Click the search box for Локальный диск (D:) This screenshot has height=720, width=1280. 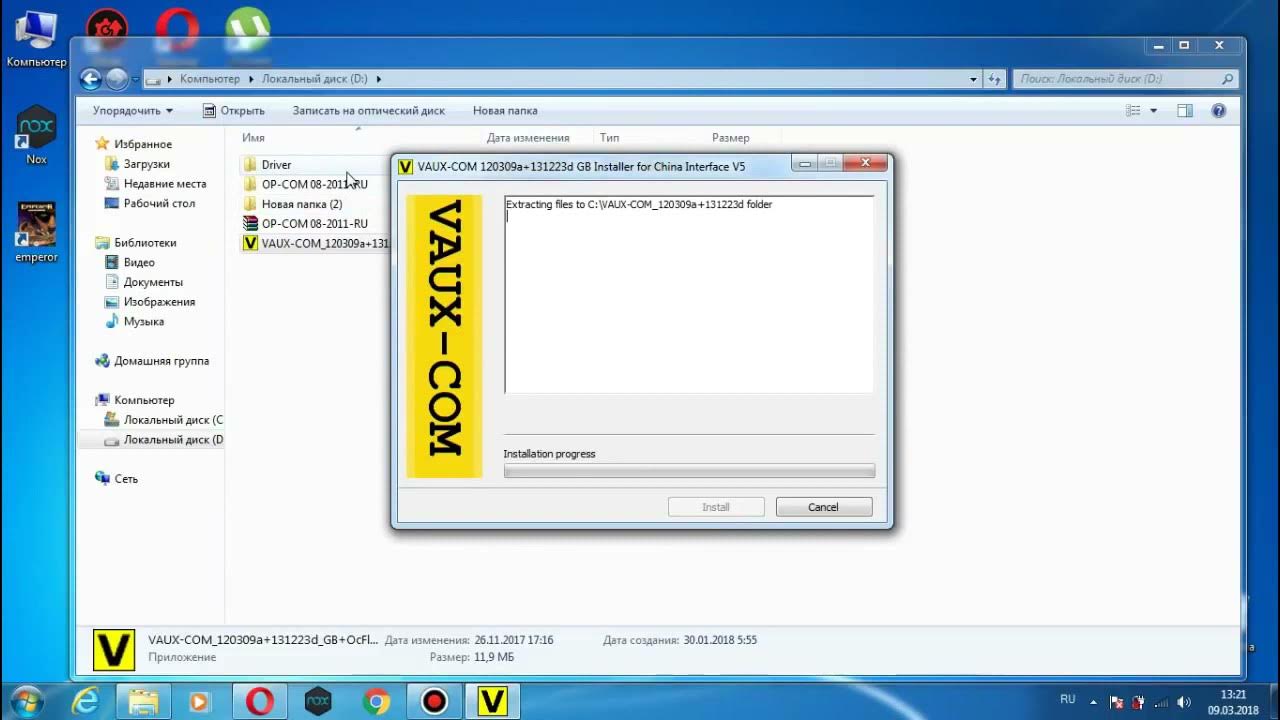click(1126, 79)
